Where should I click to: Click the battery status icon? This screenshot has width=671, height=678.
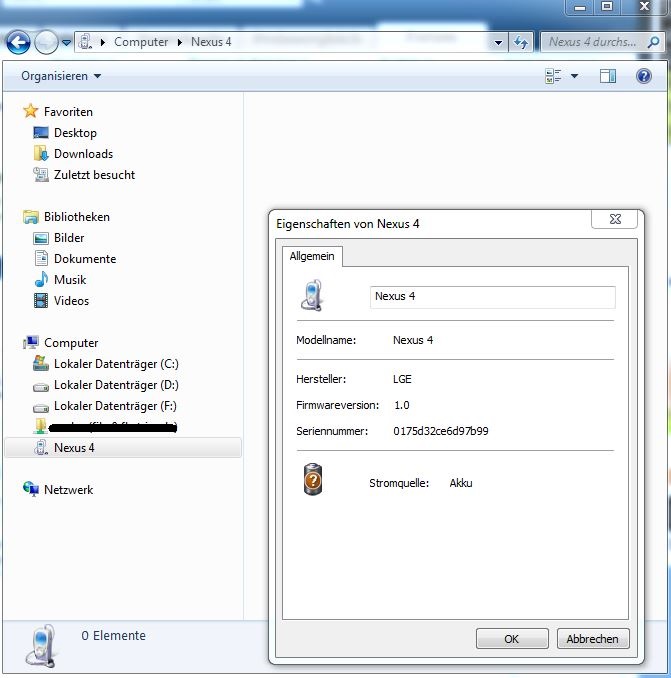(313, 479)
